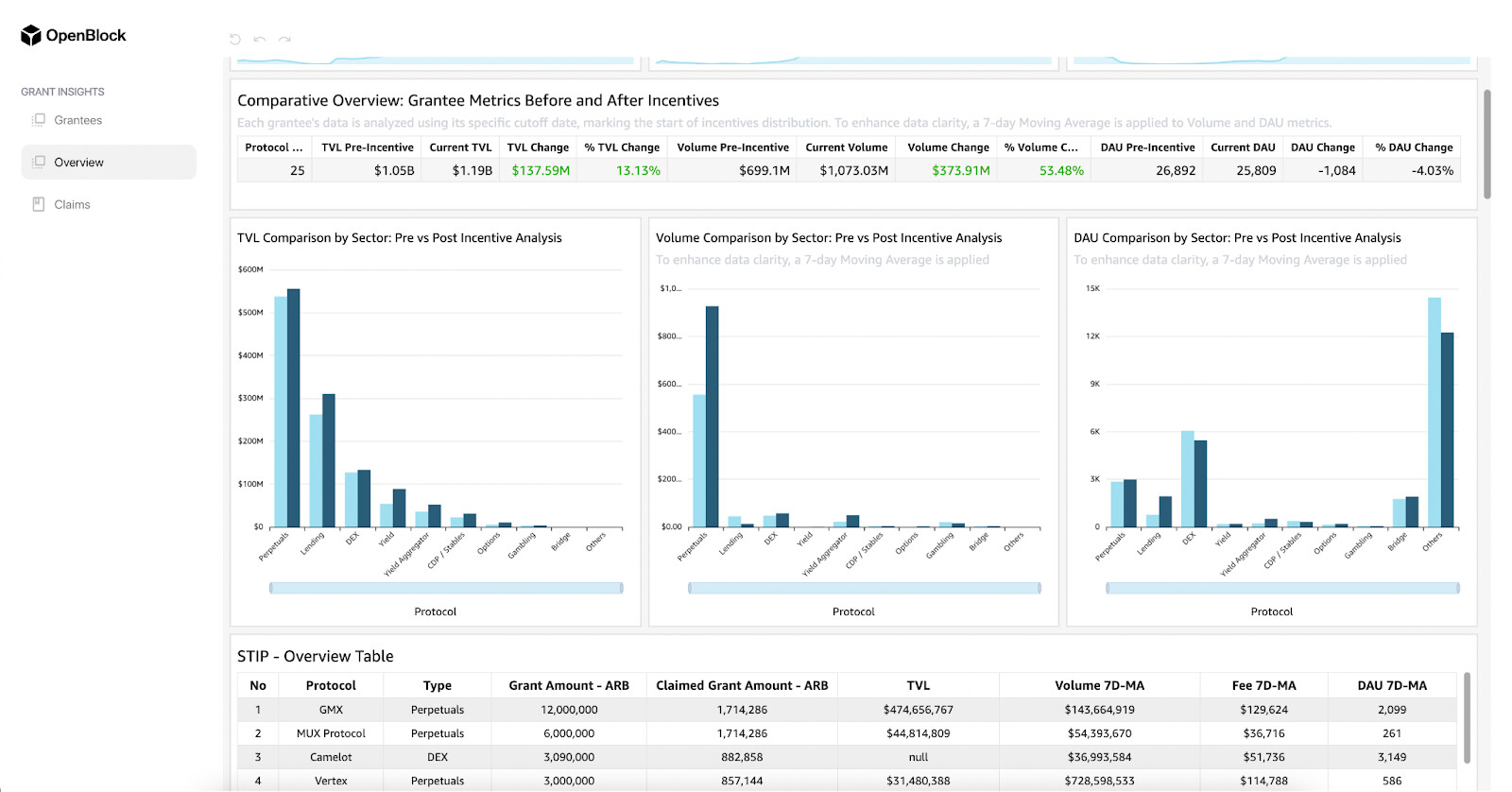Screen dimensions: 1512x792
Task: Click the Perpetuals dark bar in Volume chart
Action: tap(713, 417)
